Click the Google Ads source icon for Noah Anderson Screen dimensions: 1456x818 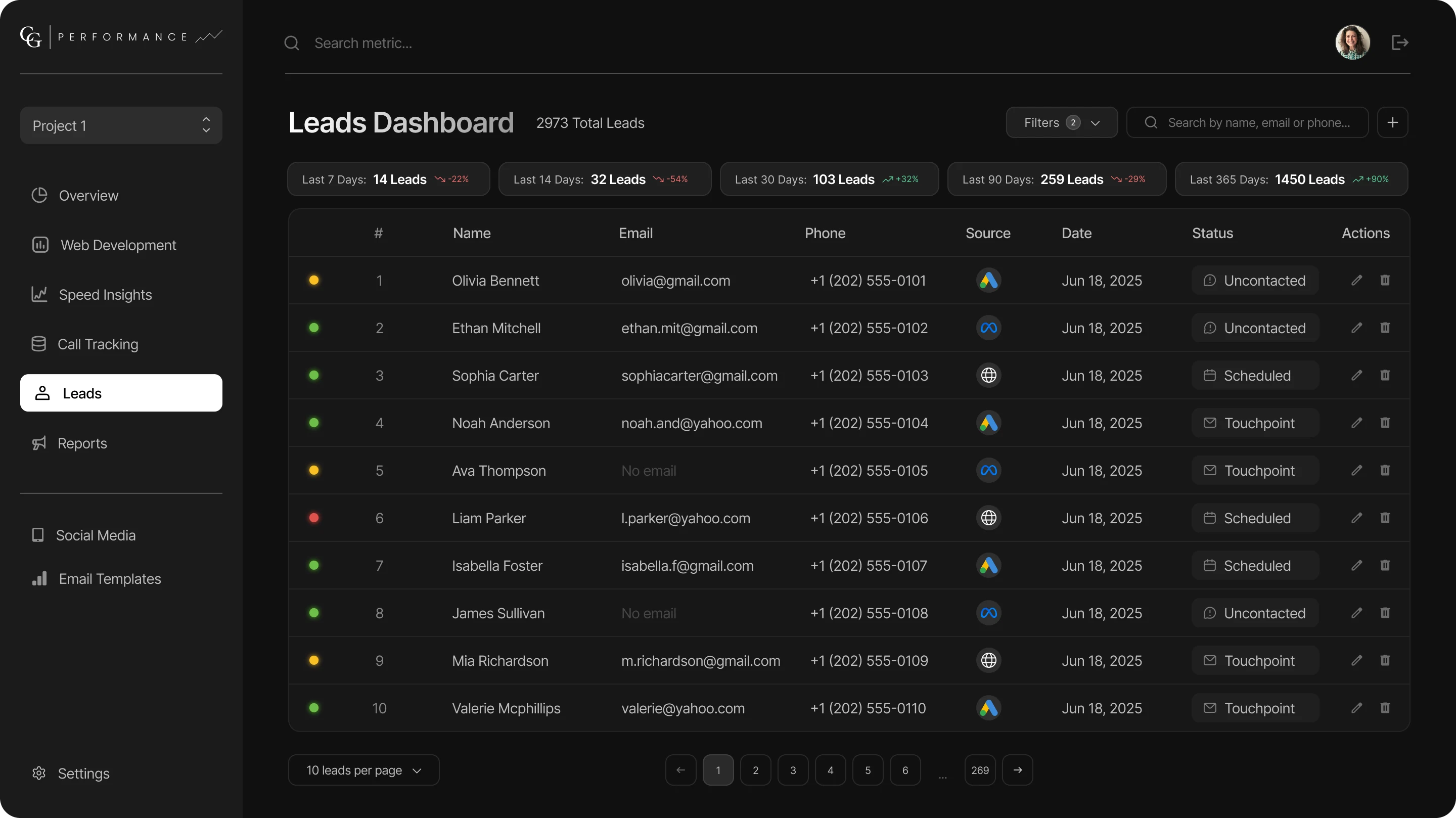(988, 423)
